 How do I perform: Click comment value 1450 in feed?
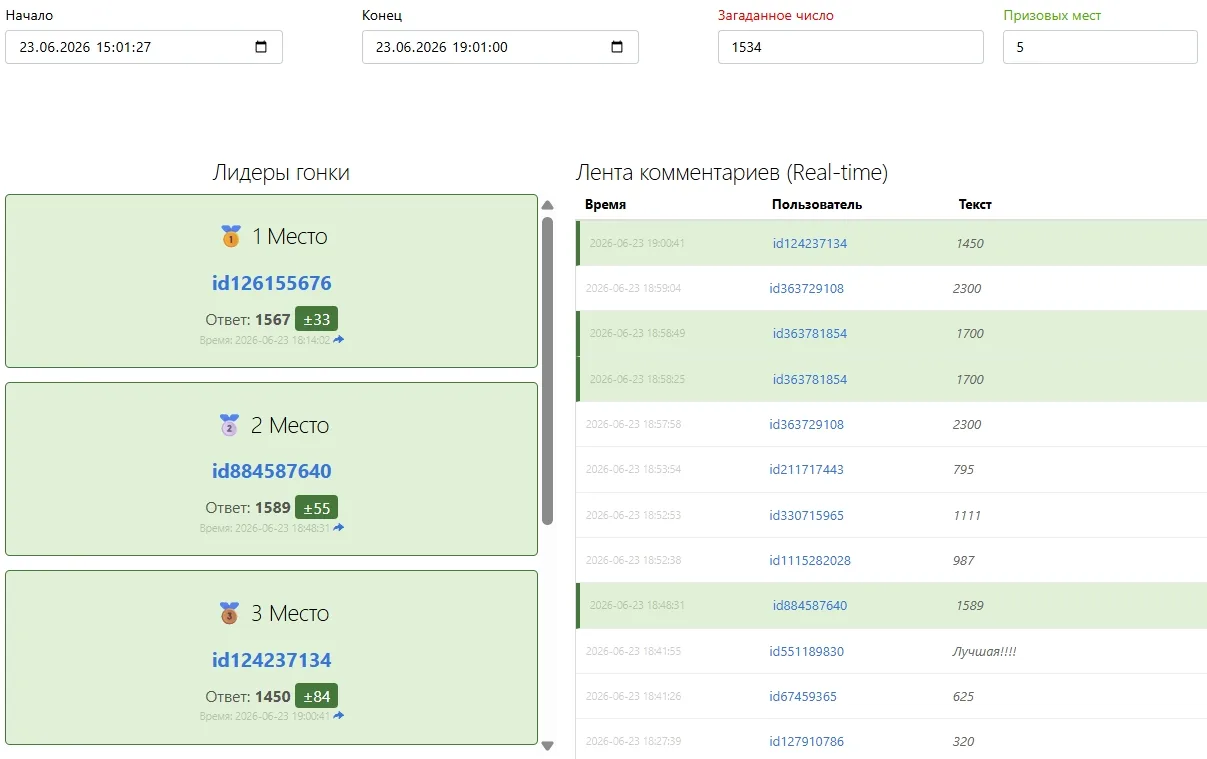click(970, 244)
